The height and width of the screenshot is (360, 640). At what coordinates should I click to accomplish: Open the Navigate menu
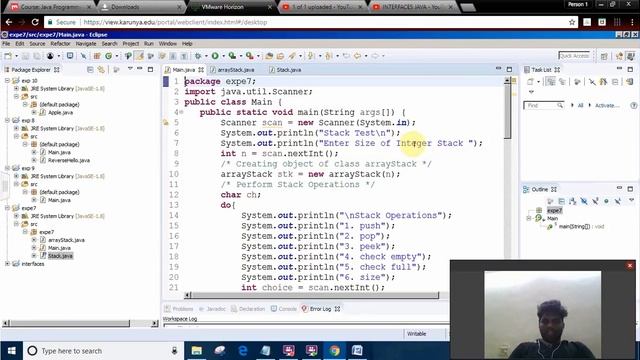coord(86,44)
